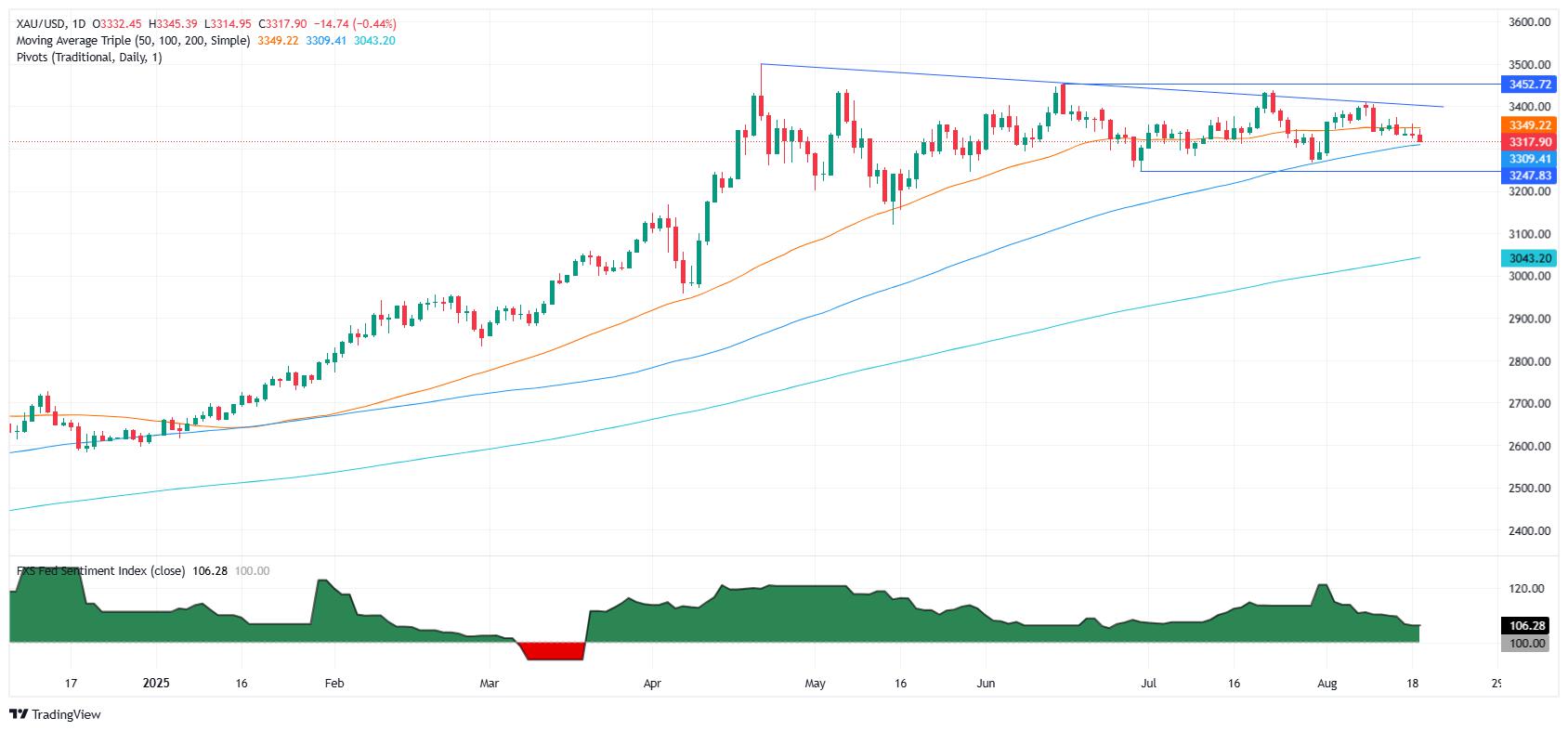Select the 2025 year marker on time axis
Viewport: 1568px width, 731px height.
pyautogui.click(x=156, y=684)
